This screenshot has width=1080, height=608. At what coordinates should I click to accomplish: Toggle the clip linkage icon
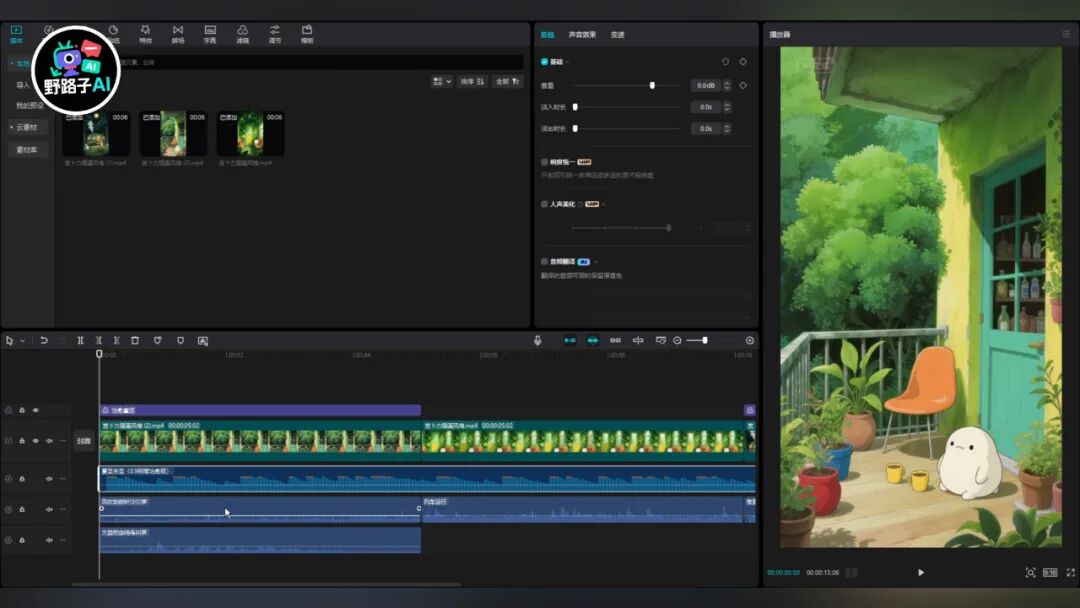(615, 340)
